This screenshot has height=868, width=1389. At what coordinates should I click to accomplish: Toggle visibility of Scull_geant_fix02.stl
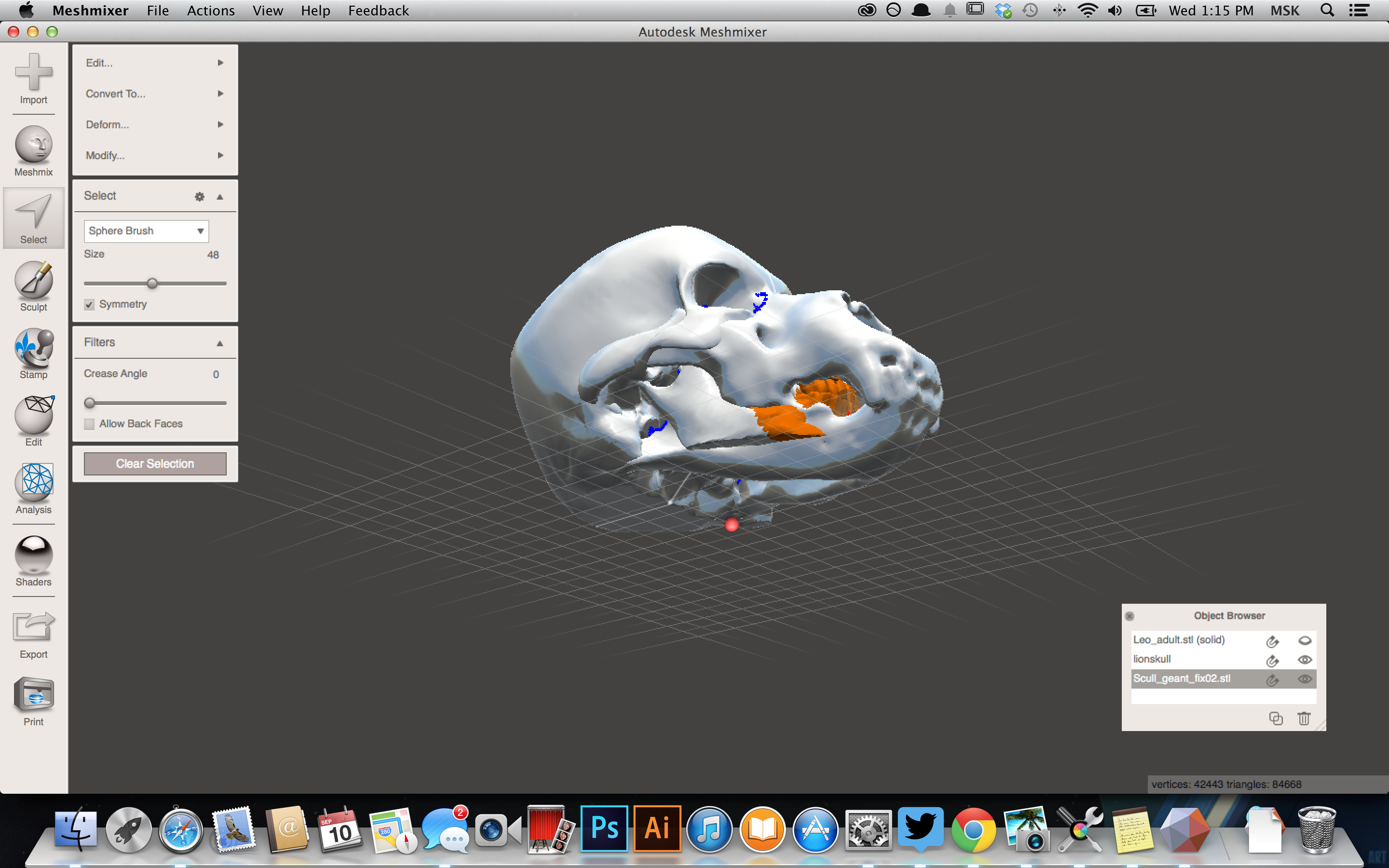point(1304,678)
